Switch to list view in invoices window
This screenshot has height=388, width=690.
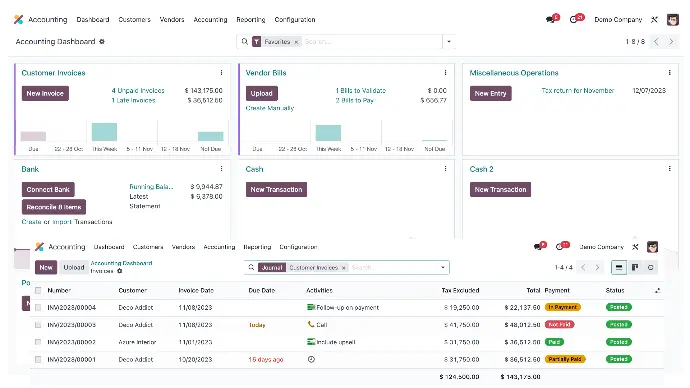[x=619, y=267]
